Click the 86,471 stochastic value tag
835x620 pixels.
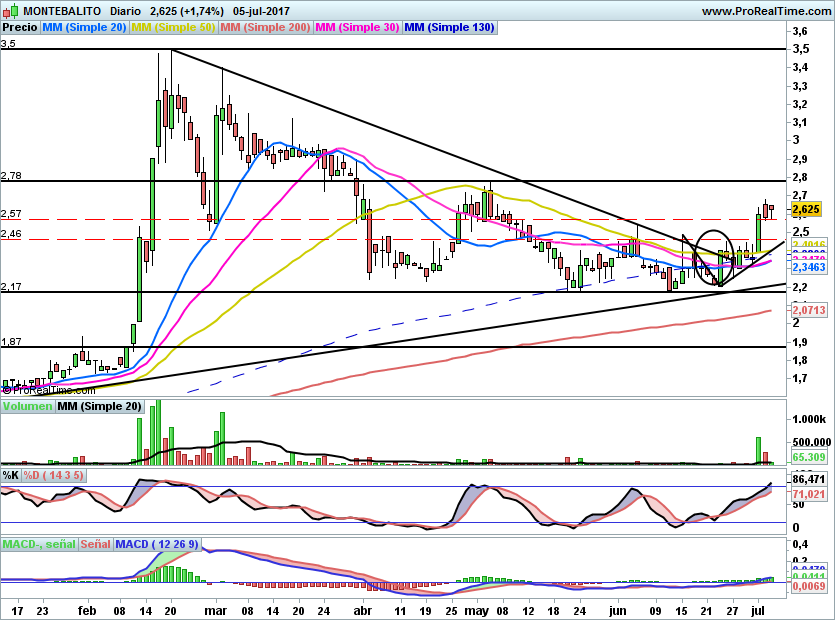(808, 481)
